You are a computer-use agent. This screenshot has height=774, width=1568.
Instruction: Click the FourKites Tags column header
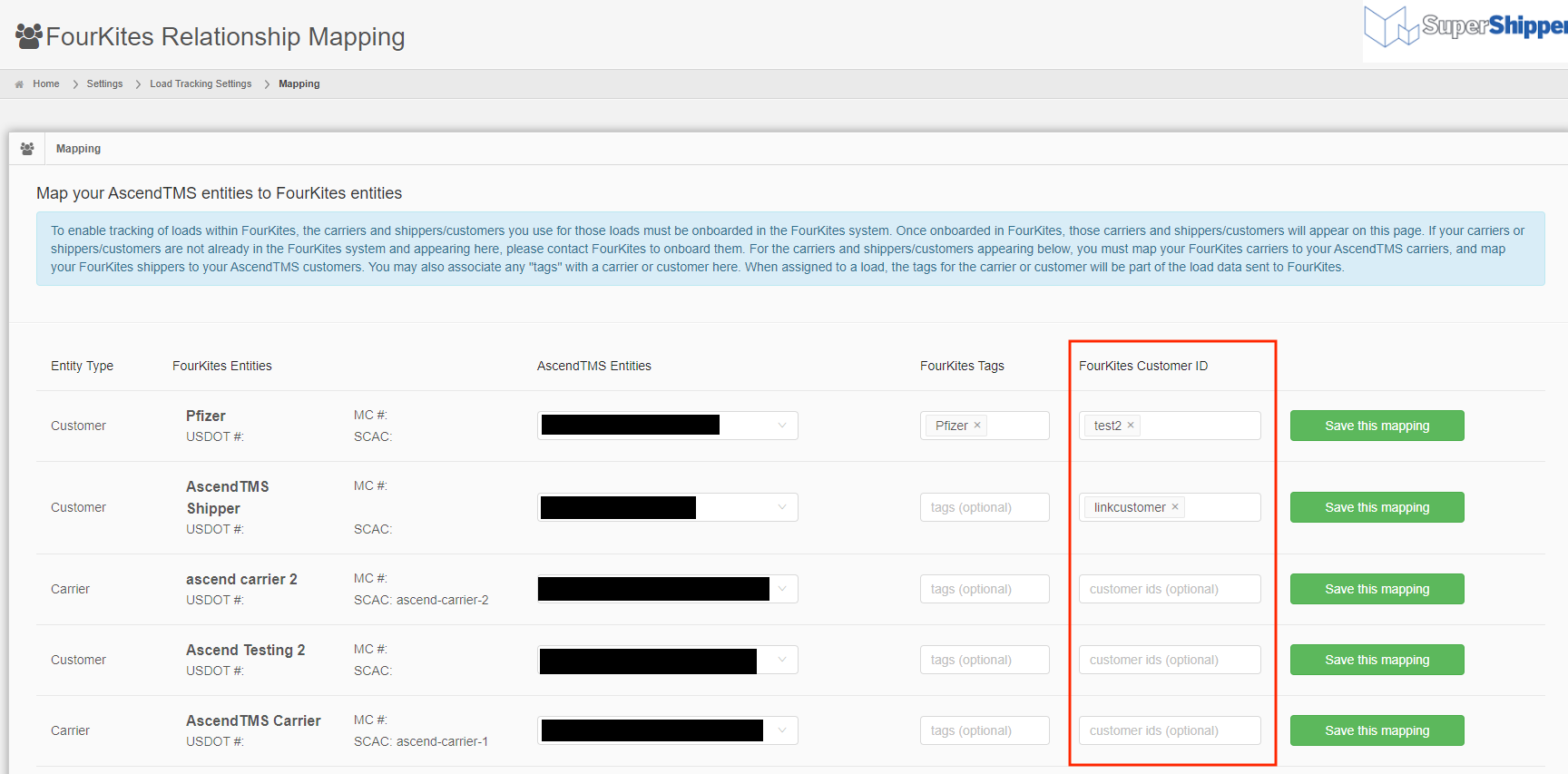(962, 366)
